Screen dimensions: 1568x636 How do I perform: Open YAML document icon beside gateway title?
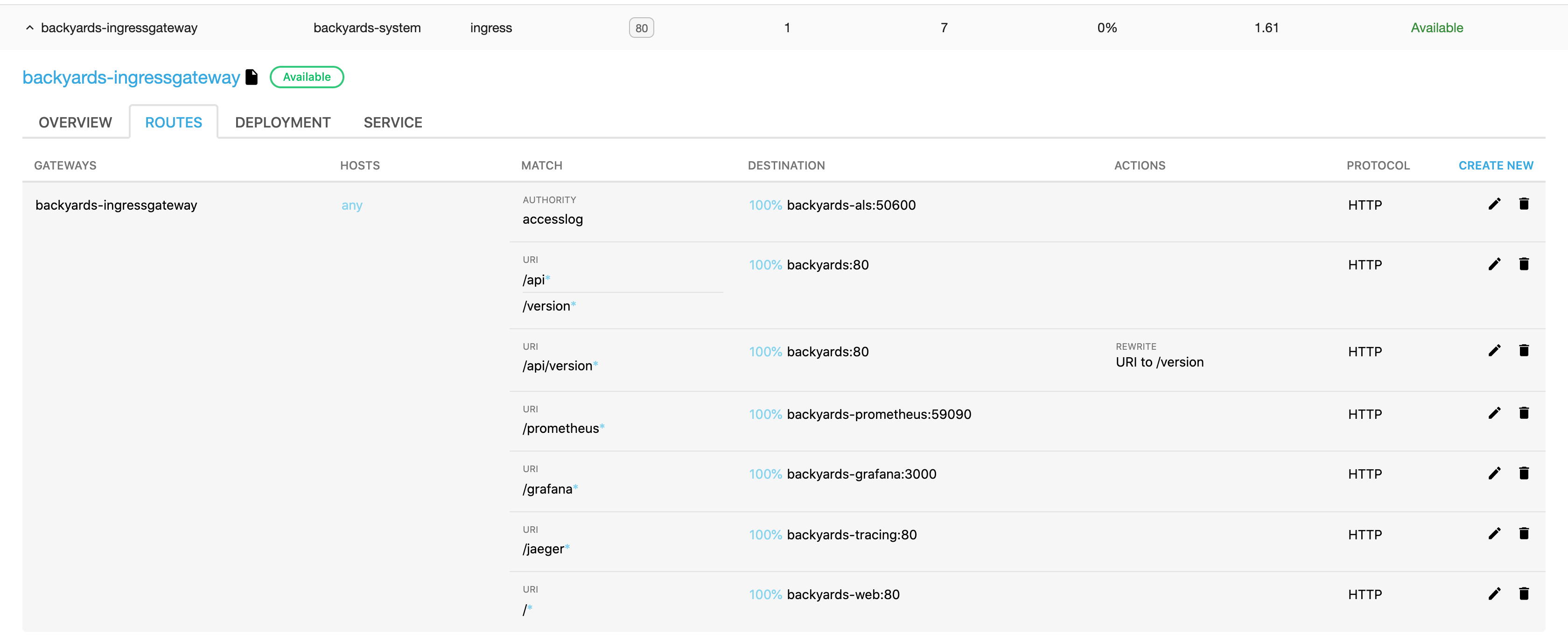coord(252,78)
